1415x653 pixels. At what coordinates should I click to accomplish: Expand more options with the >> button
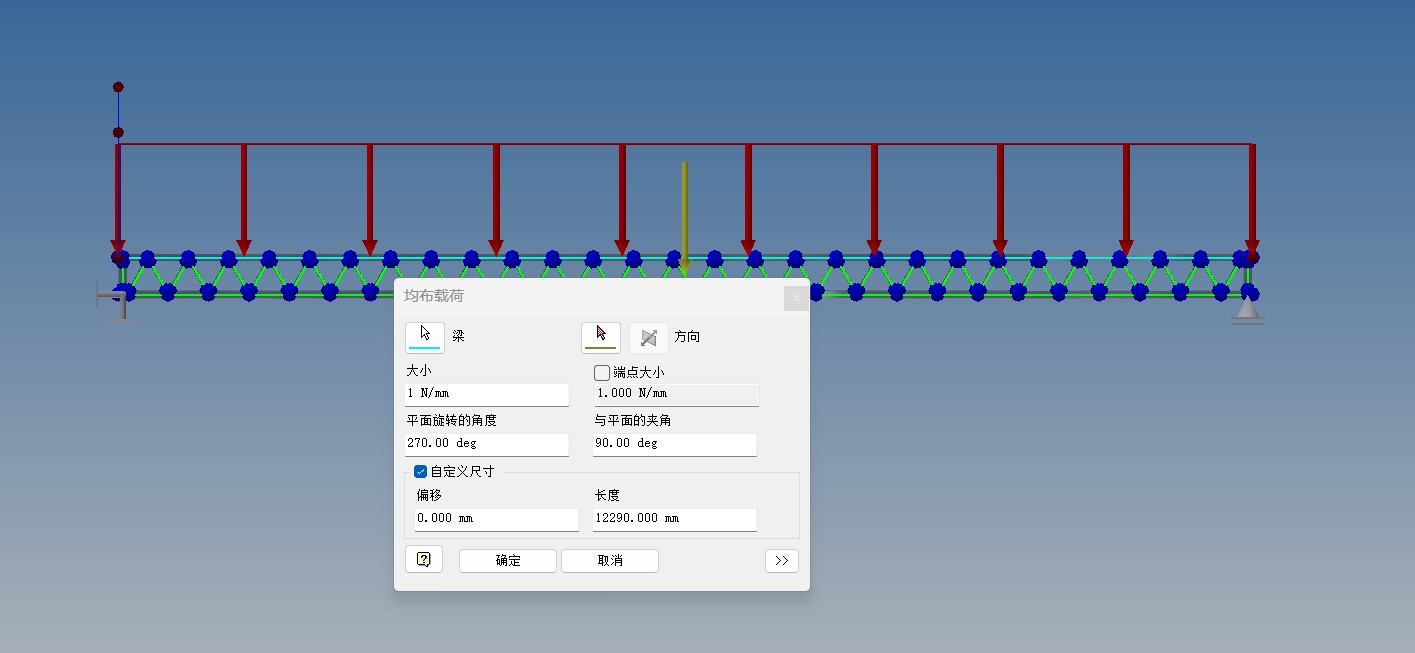(x=781, y=560)
